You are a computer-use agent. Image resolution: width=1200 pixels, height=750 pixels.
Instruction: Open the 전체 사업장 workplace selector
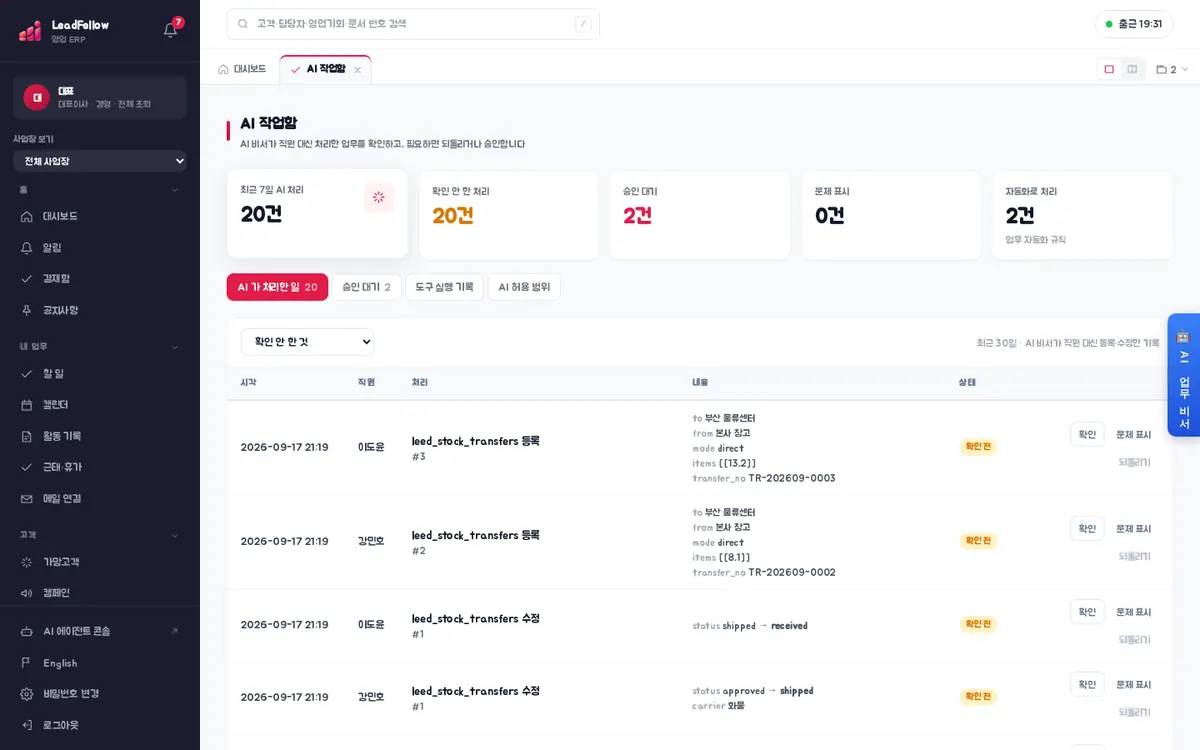pos(100,161)
